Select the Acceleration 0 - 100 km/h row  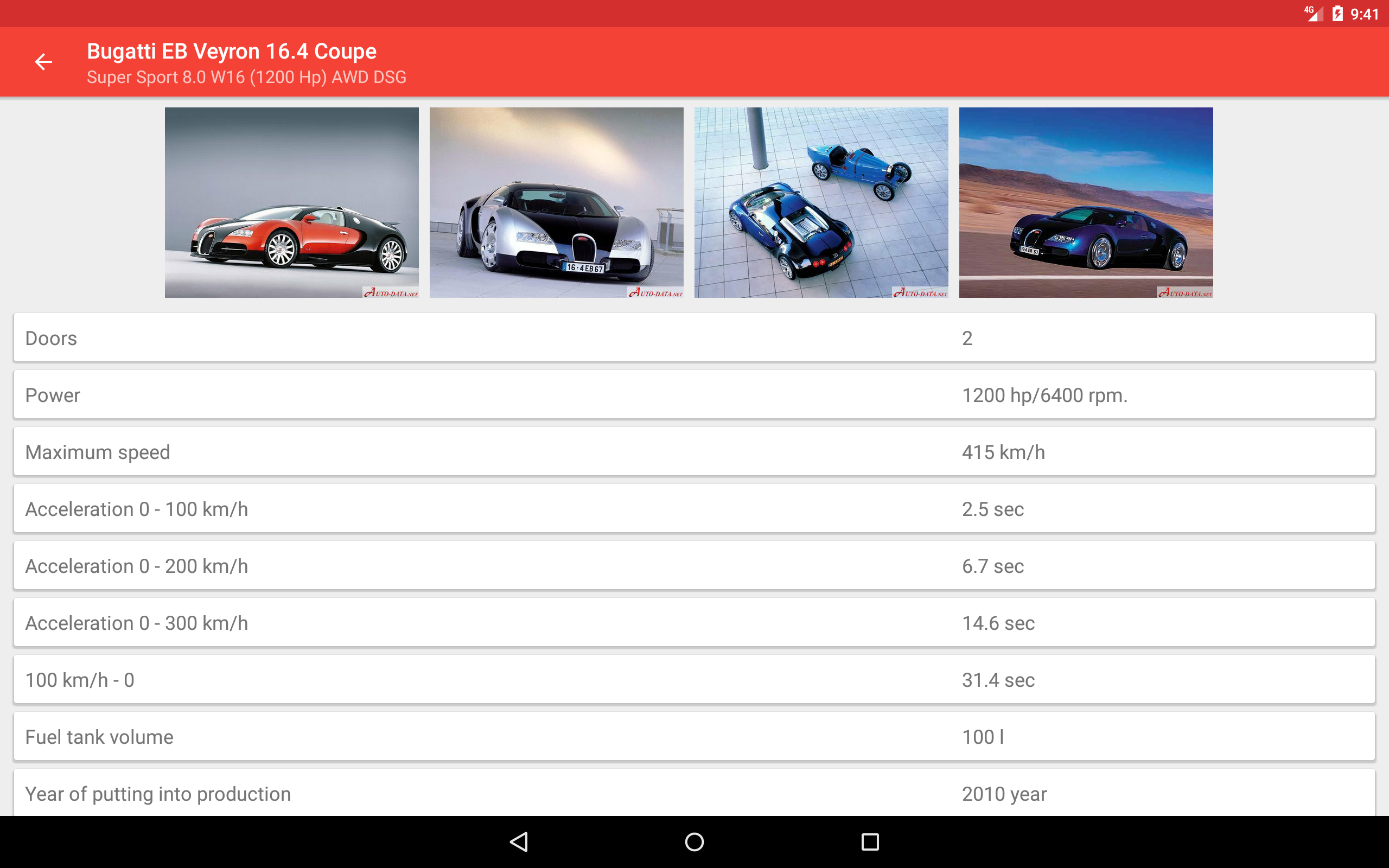point(694,508)
